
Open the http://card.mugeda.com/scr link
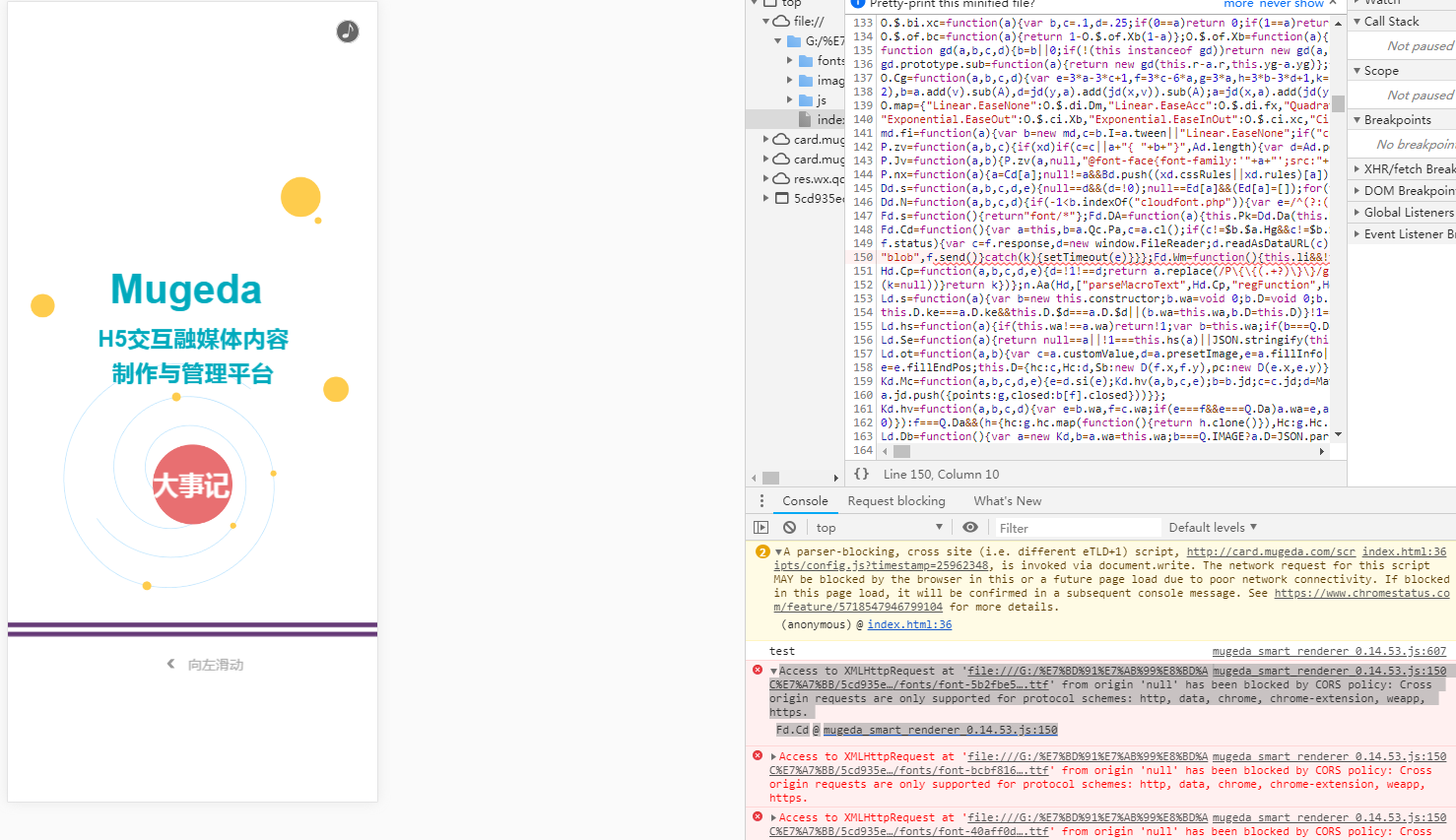click(1271, 551)
